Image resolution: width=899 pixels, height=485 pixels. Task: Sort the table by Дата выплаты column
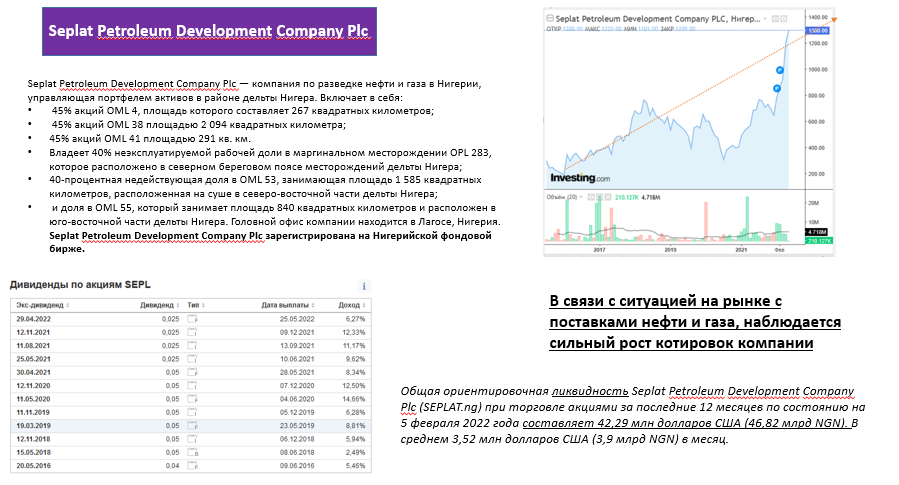click(x=288, y=305)
